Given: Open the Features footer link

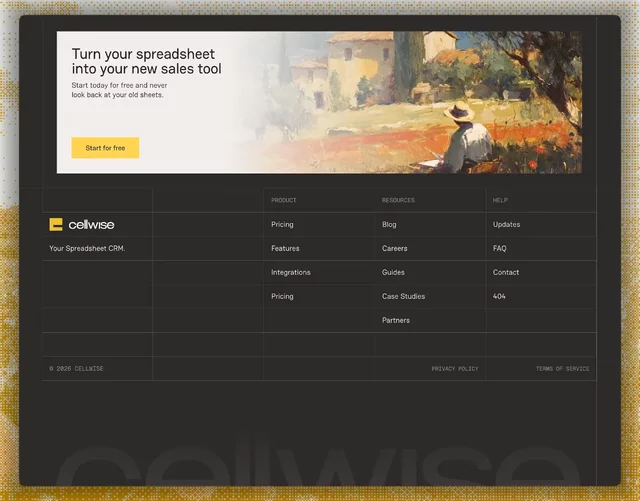Looking at the screenshot, I should [x=285, y=248].
